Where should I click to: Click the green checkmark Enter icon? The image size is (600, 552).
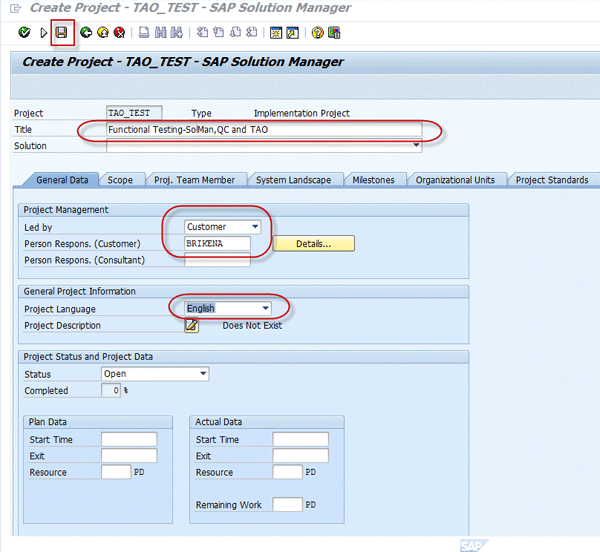click(x=24, y=33)
